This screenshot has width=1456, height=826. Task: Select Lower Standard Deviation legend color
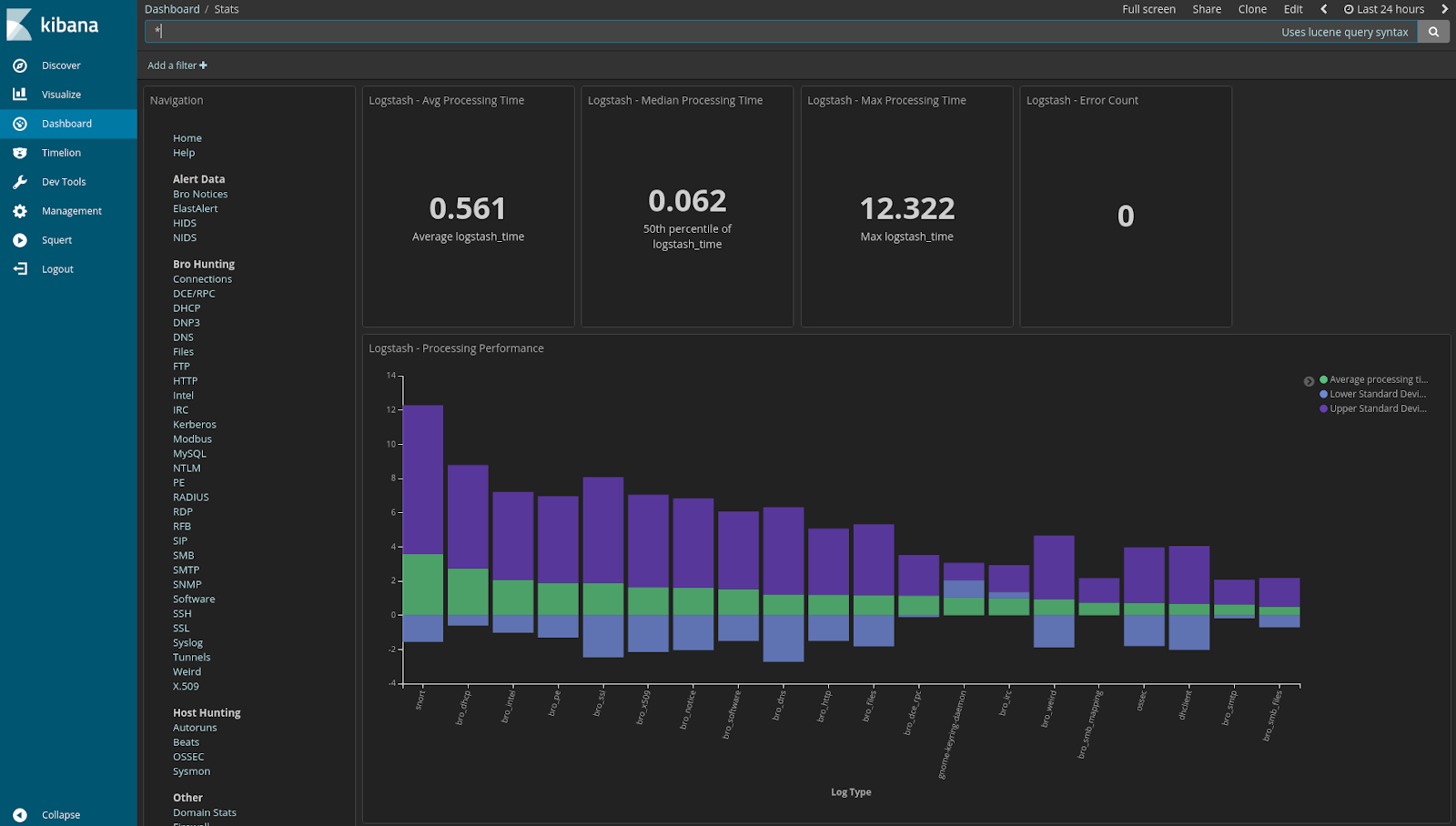[1323, 394]
